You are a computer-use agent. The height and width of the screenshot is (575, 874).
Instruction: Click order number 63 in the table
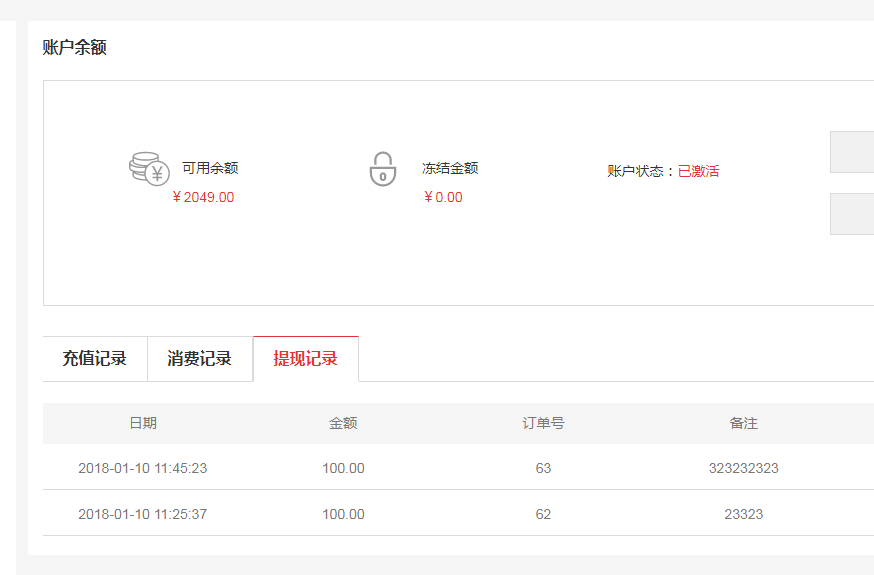coord(543,468)
